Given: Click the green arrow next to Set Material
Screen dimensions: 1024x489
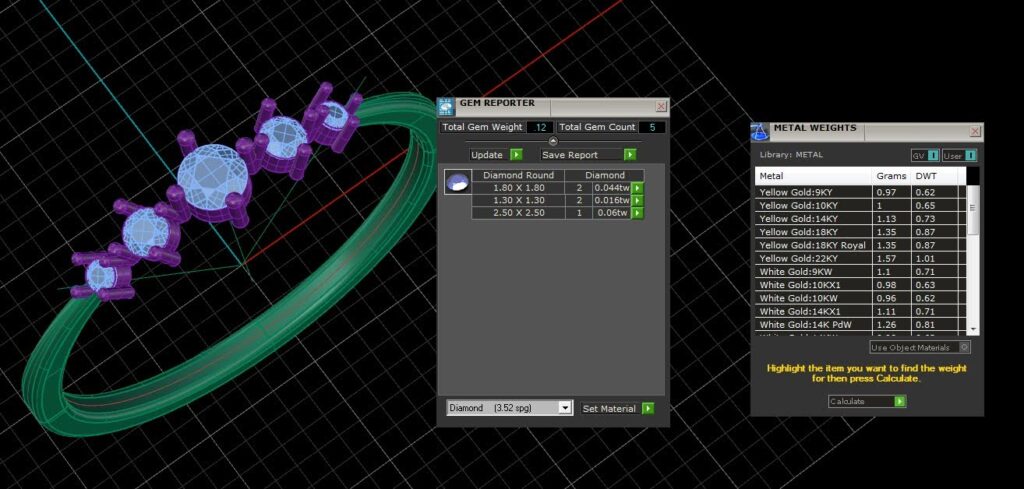Looking at the screenshot, I should click(x=647, y=408).
